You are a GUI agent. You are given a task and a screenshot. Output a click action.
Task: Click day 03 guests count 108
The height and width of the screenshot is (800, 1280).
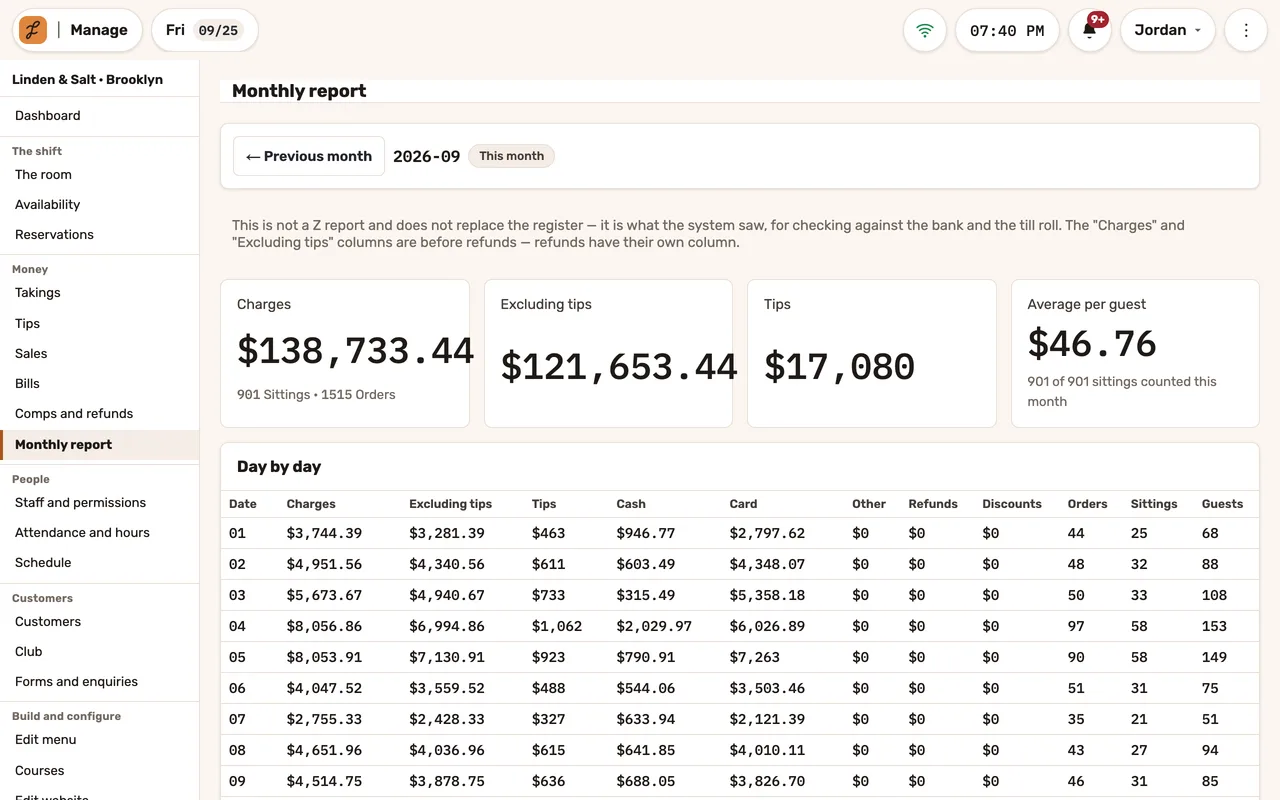click(x=1214, y=596)
